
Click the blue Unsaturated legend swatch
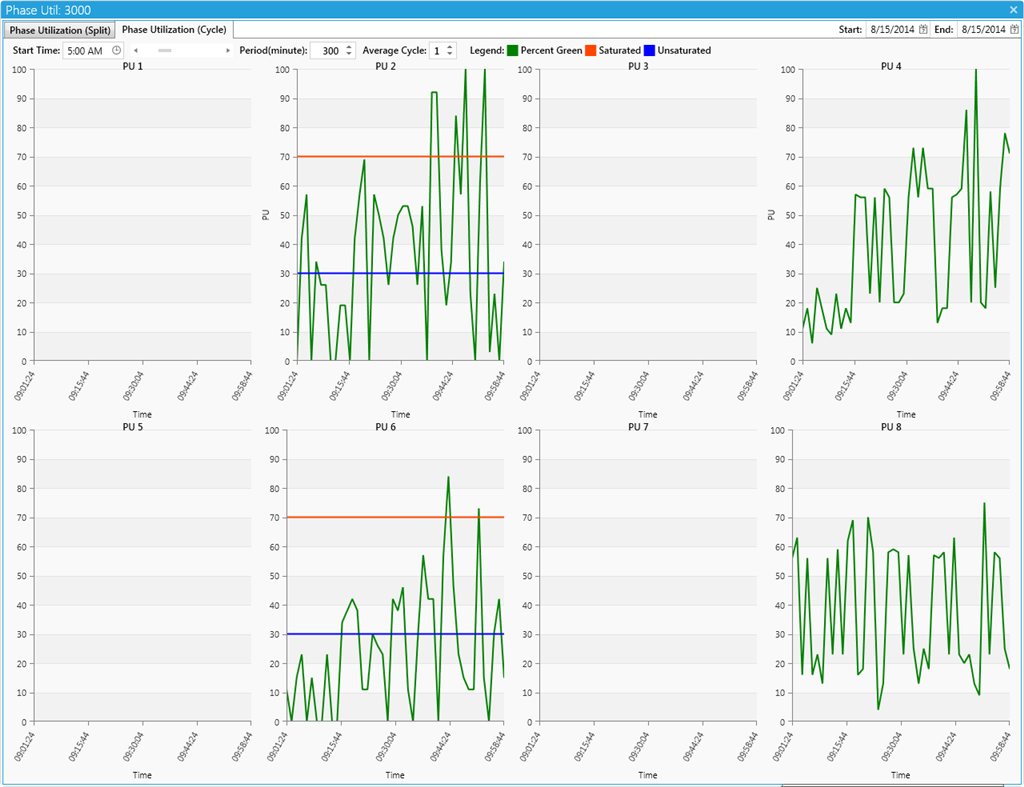click(649, 50)
